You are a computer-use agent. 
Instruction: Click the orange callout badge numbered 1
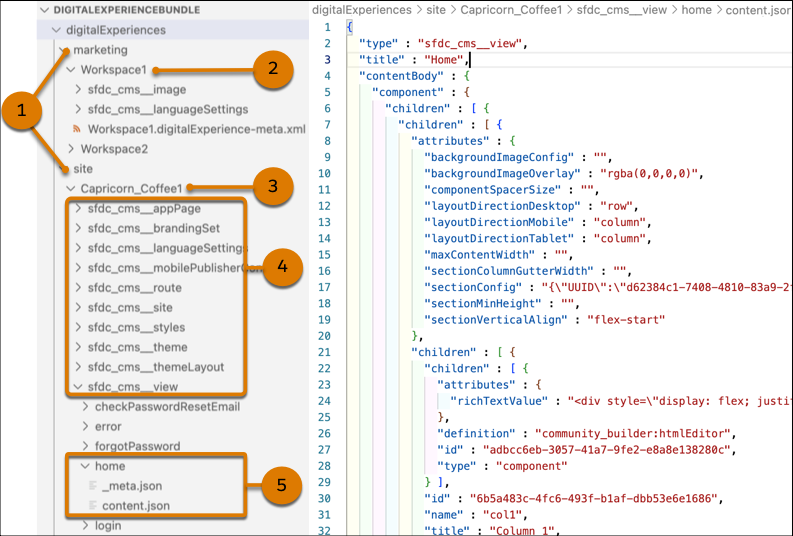coord(20,110)
